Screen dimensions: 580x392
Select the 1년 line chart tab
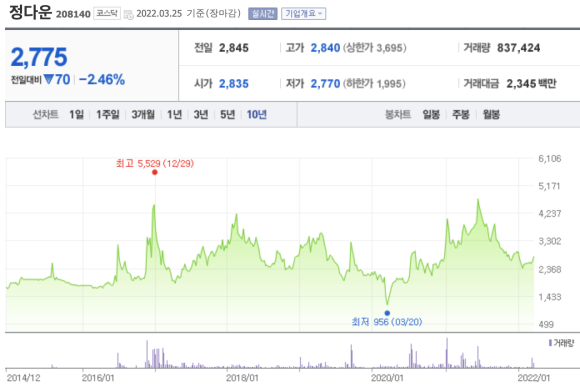174,115
